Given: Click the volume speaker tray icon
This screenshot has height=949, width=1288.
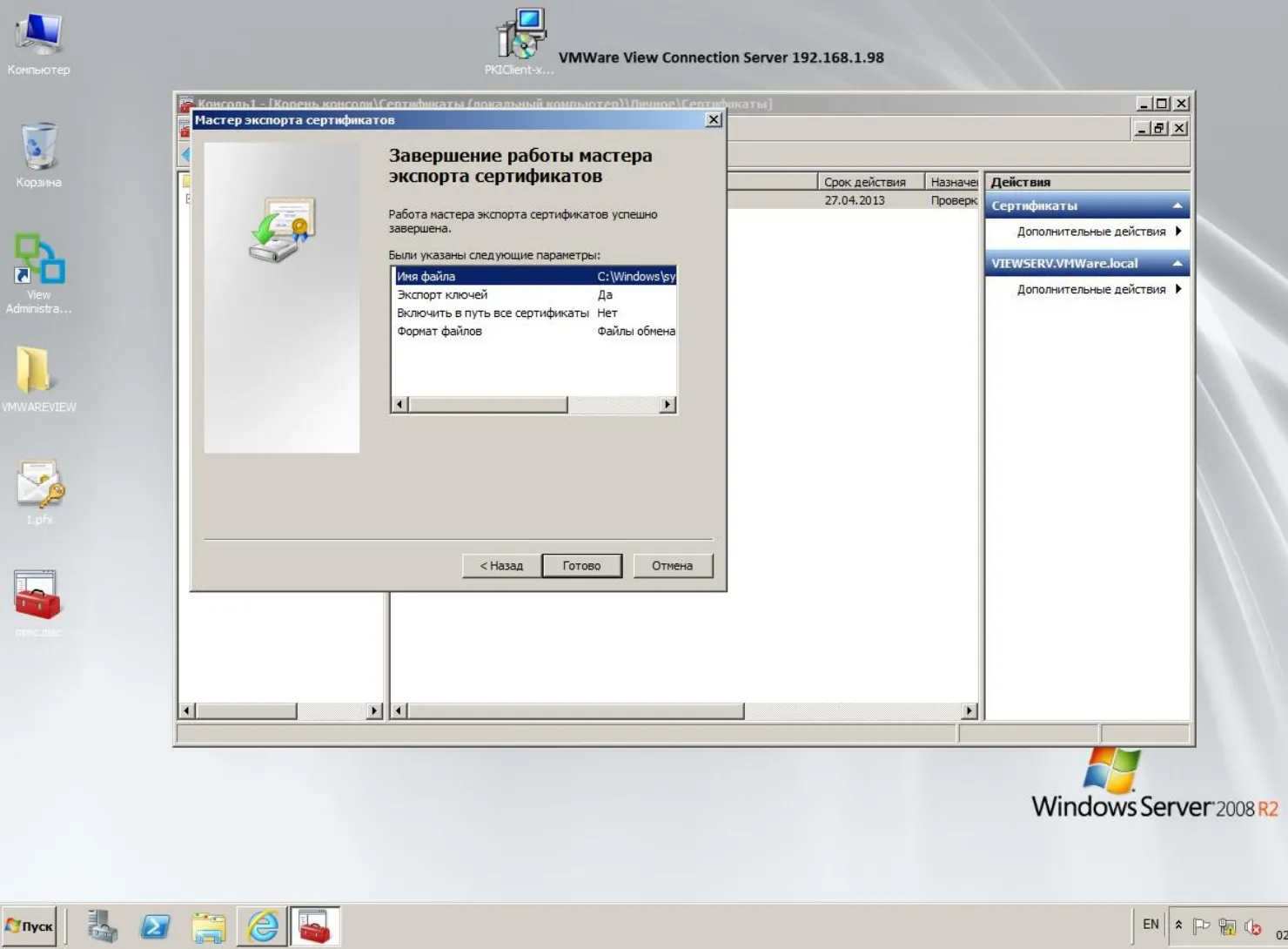Looking at the screenshot, I should 1253,926.
